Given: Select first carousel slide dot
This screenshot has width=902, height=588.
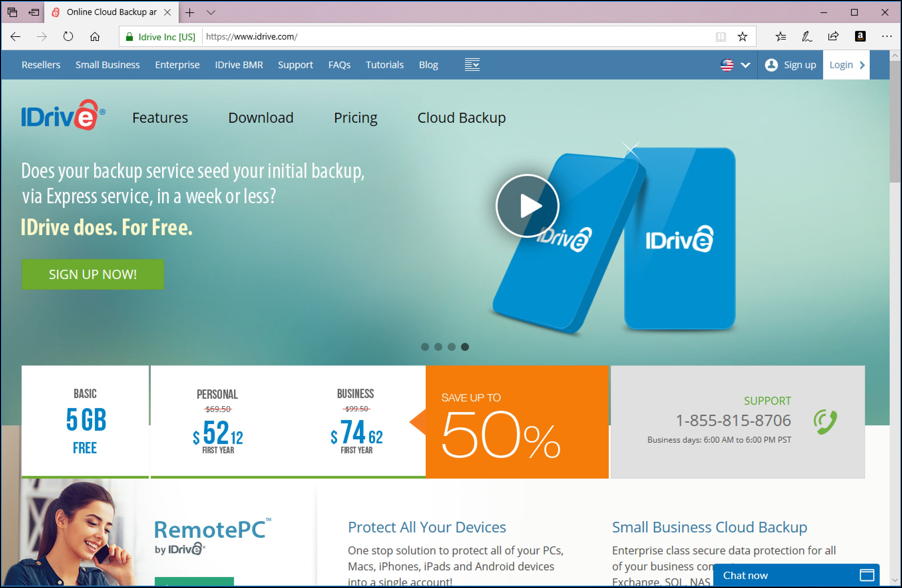Looking at the screenshot, I should tap(425, 347).
